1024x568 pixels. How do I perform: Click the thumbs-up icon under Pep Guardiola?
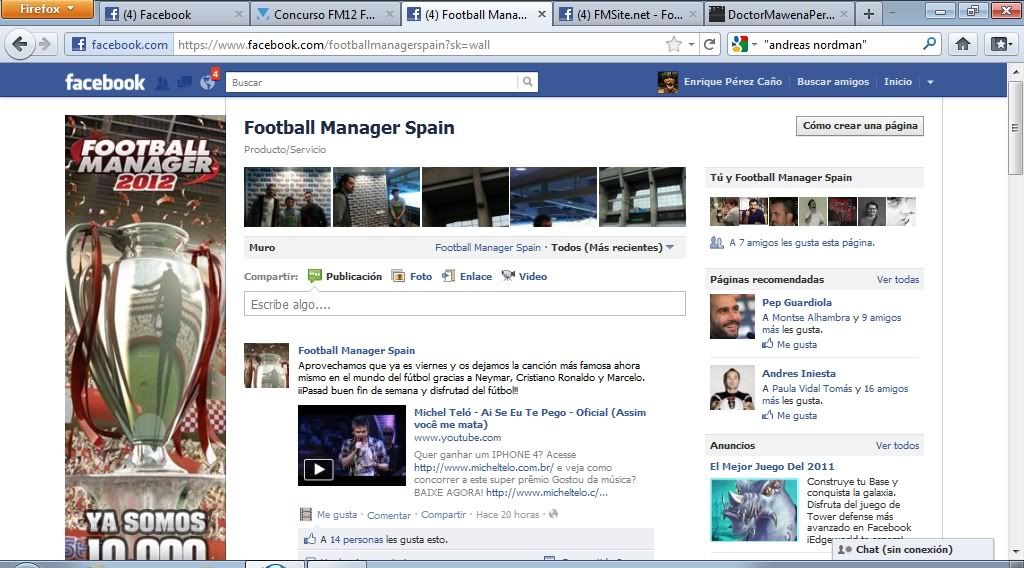point(767,344)
